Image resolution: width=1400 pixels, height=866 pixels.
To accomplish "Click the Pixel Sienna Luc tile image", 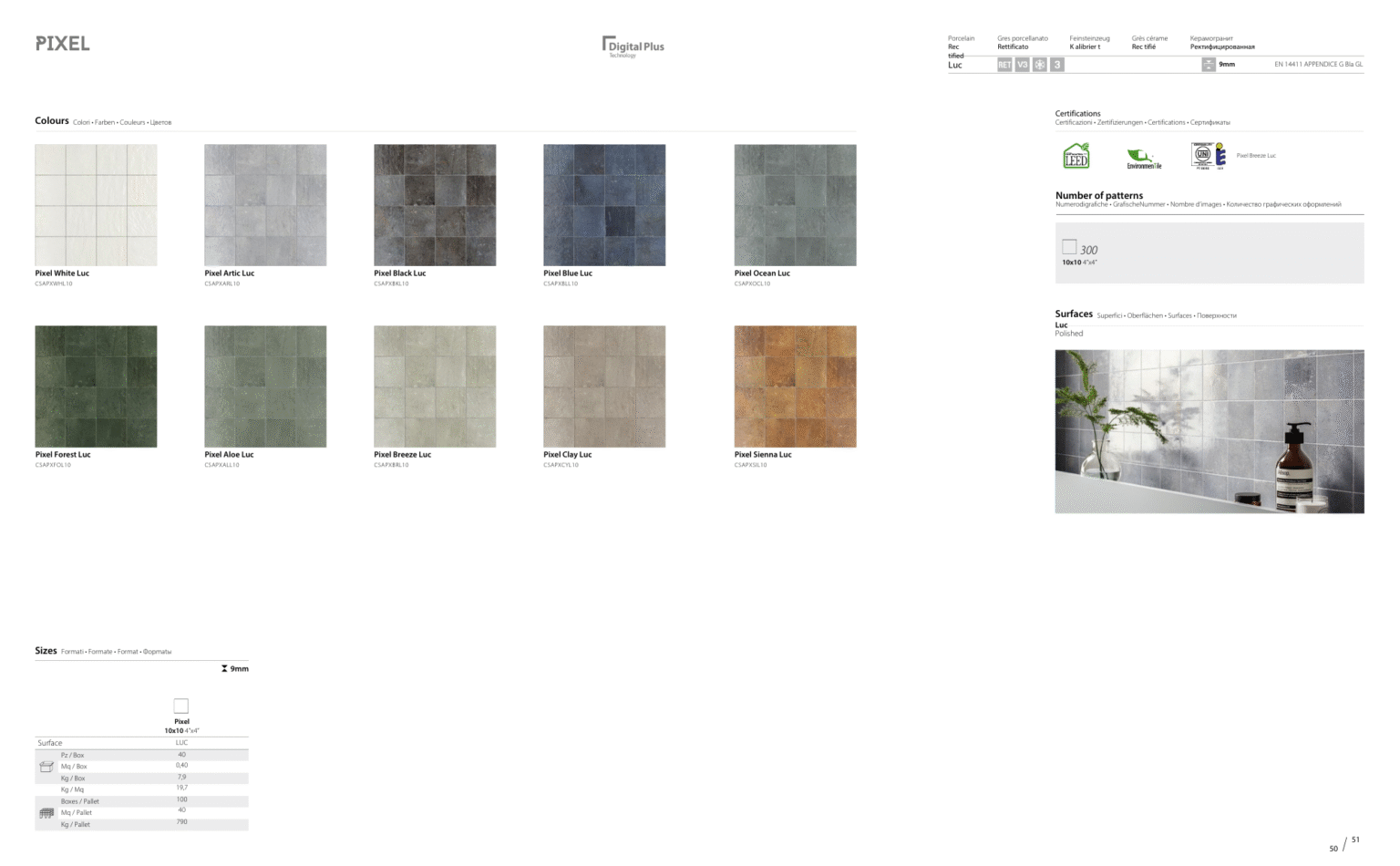I will (794, 387).
